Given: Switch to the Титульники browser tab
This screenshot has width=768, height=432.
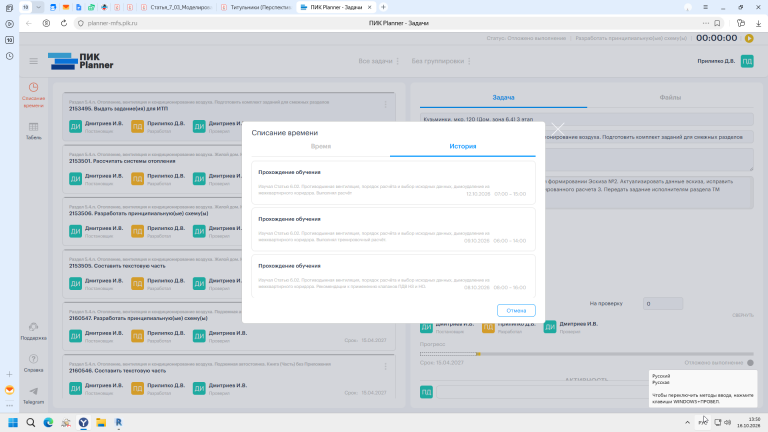Looking at the screenshot, I should tap(256, 7).
